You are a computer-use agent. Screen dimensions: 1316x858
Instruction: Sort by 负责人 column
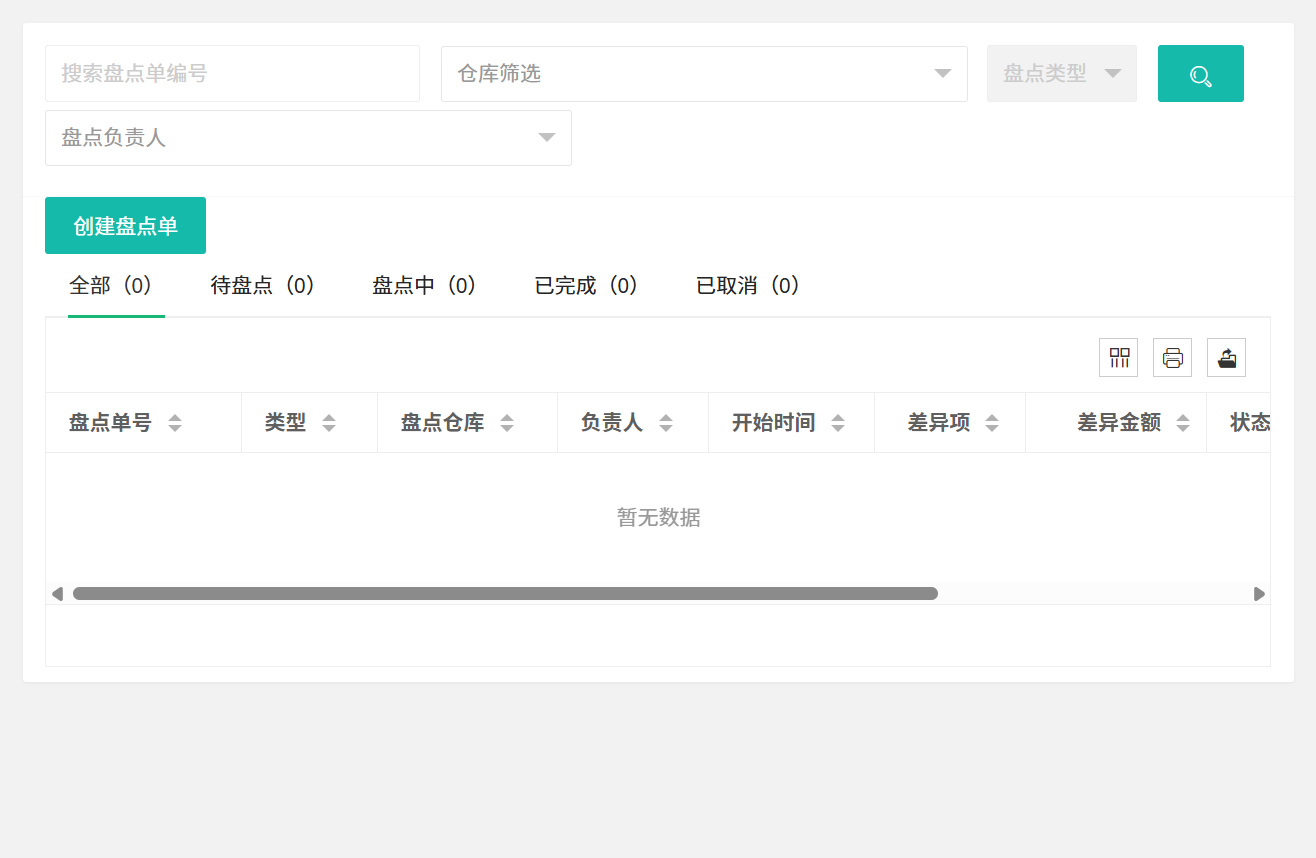666,423
